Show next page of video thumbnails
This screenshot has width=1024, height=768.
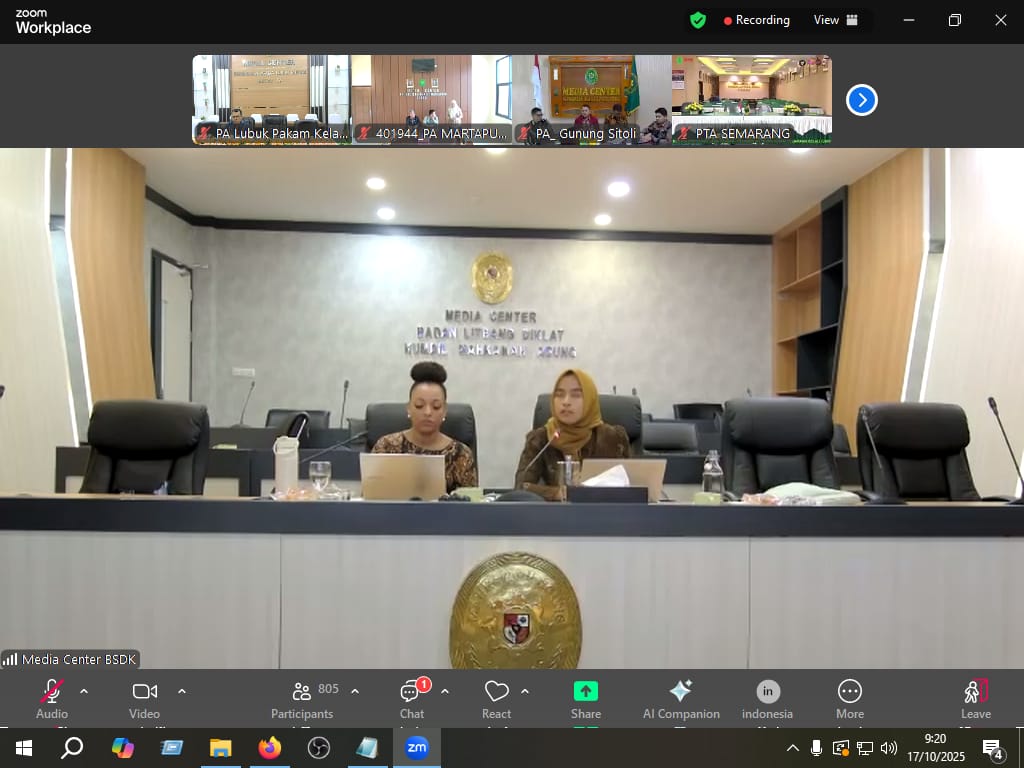[x=862, y=100]
